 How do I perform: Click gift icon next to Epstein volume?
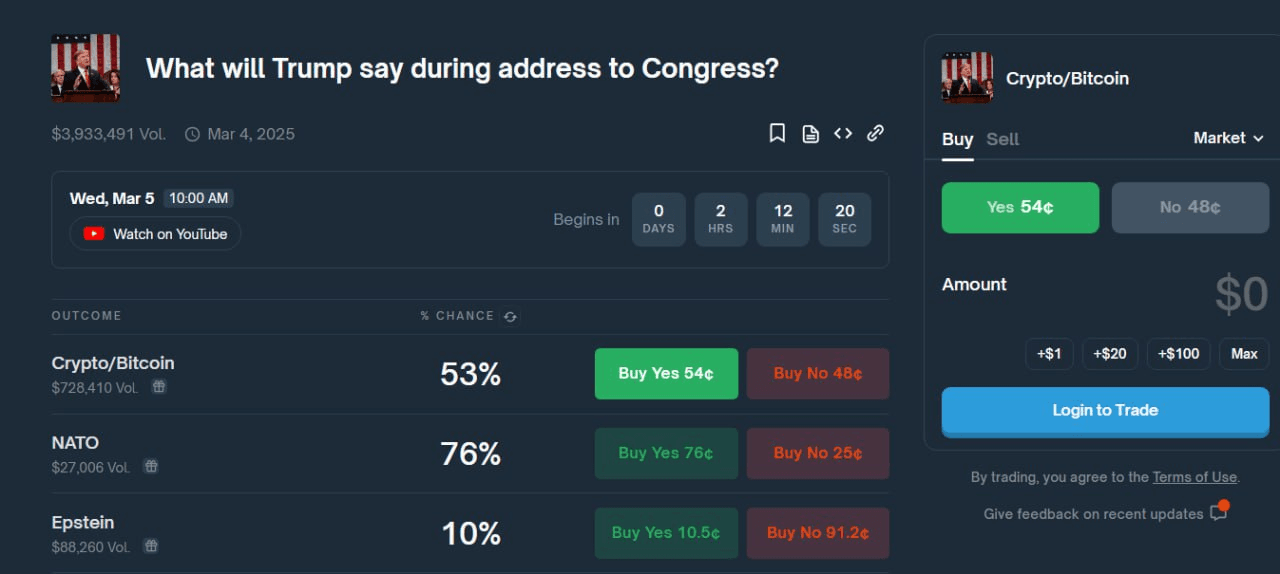click(151, 546)
